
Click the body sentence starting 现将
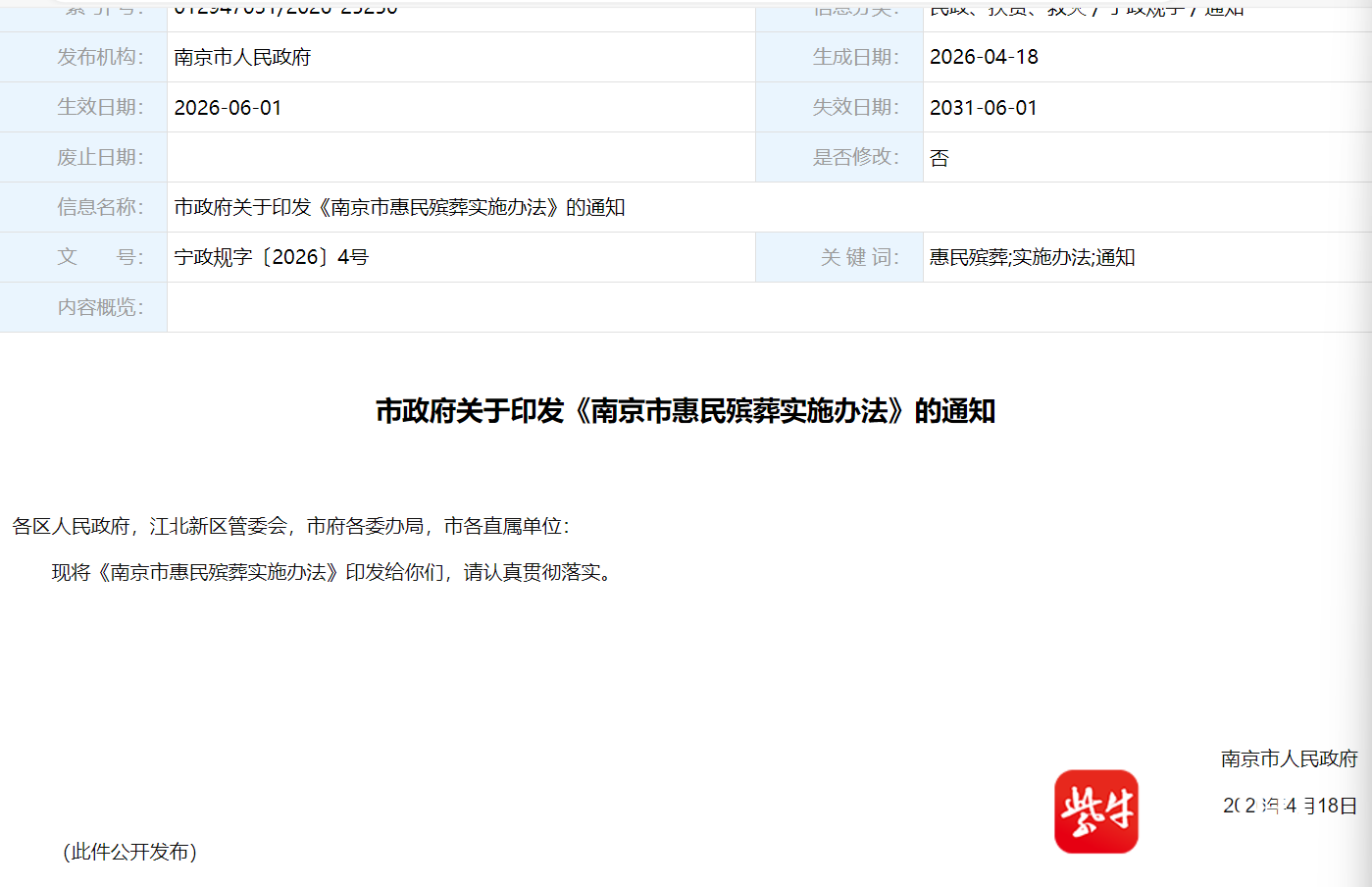333,573
